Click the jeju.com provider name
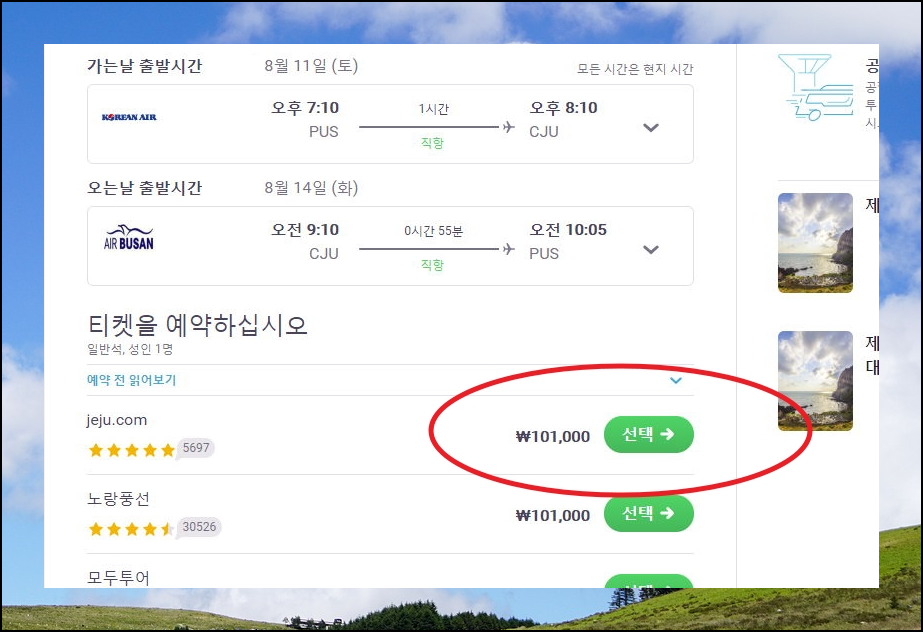Screen dimensions: 923x632 click(117, 420)
